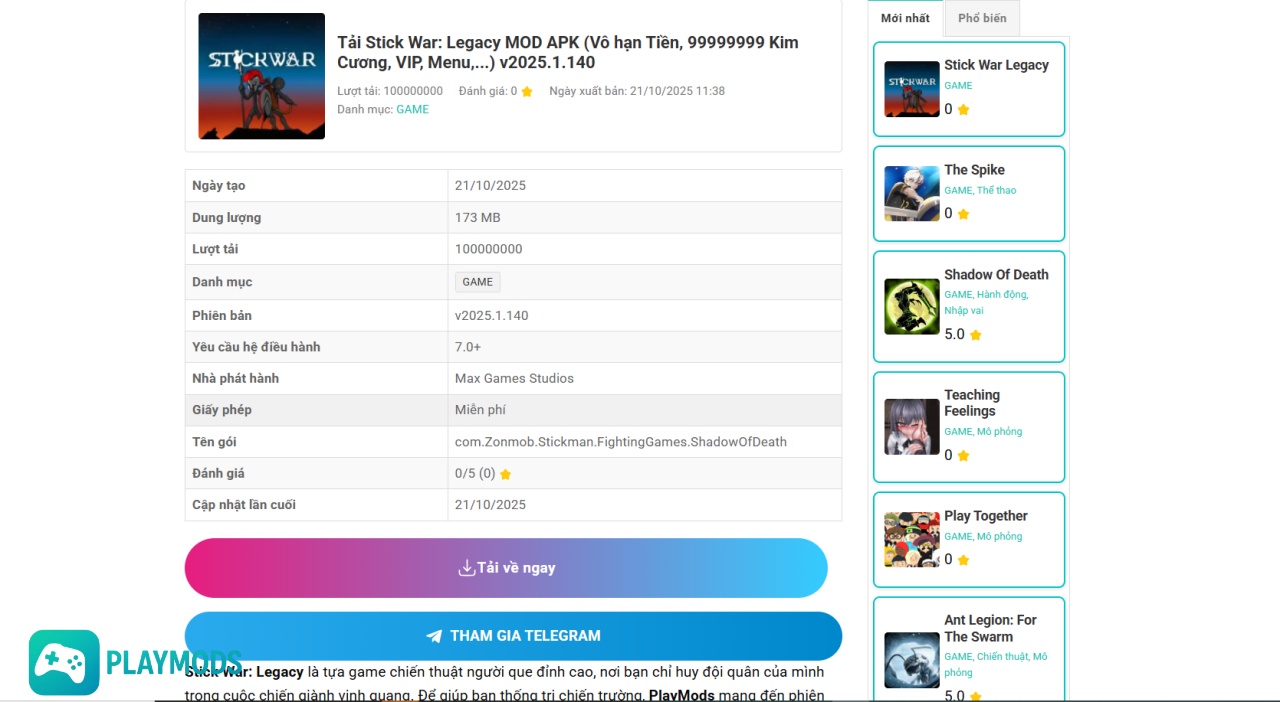1280x702 pixels.
Task: Open Chiến thuật category under Ant Legion
Action: click(1003, 657)
